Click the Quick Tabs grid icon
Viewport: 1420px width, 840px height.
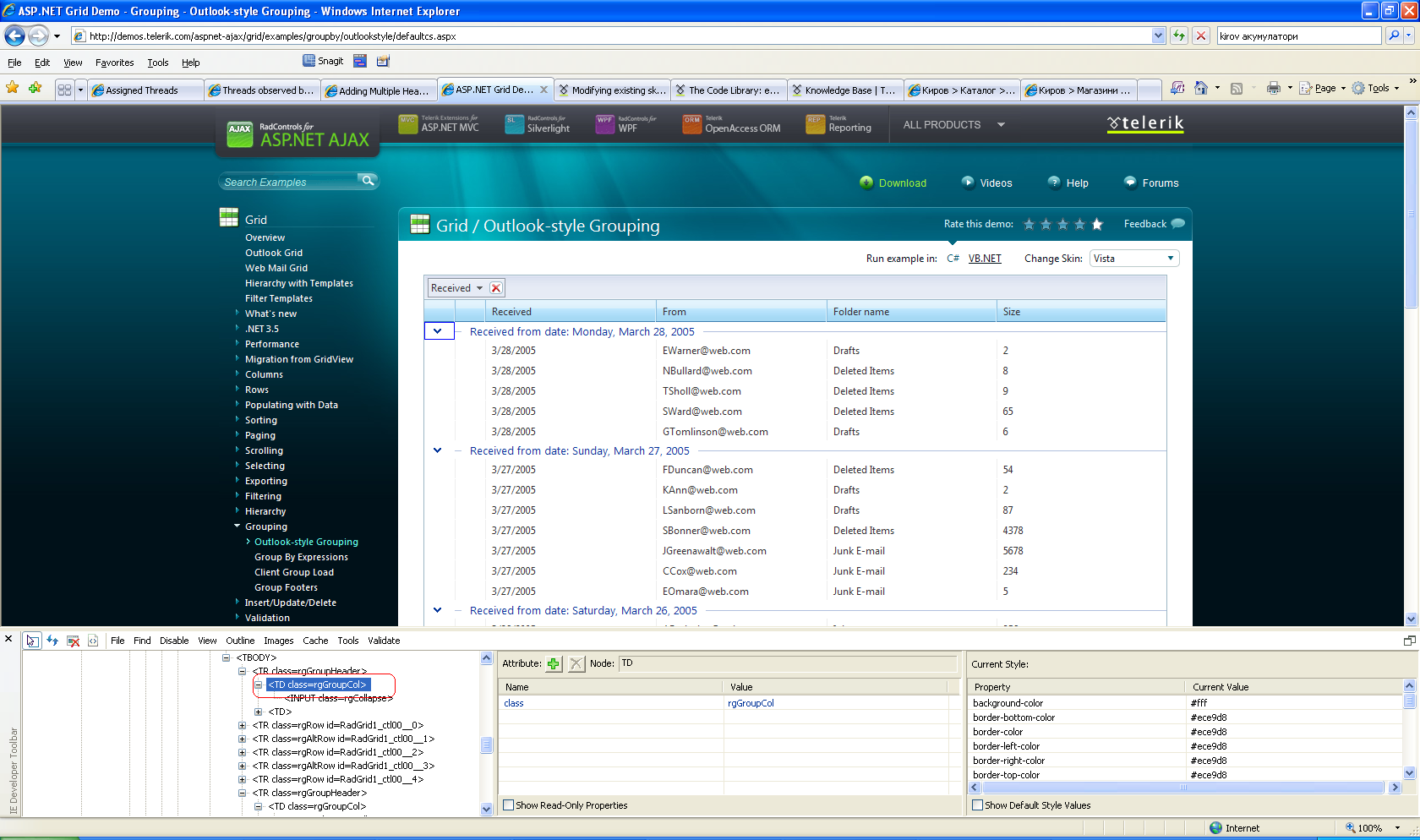[x=64, y=90]
